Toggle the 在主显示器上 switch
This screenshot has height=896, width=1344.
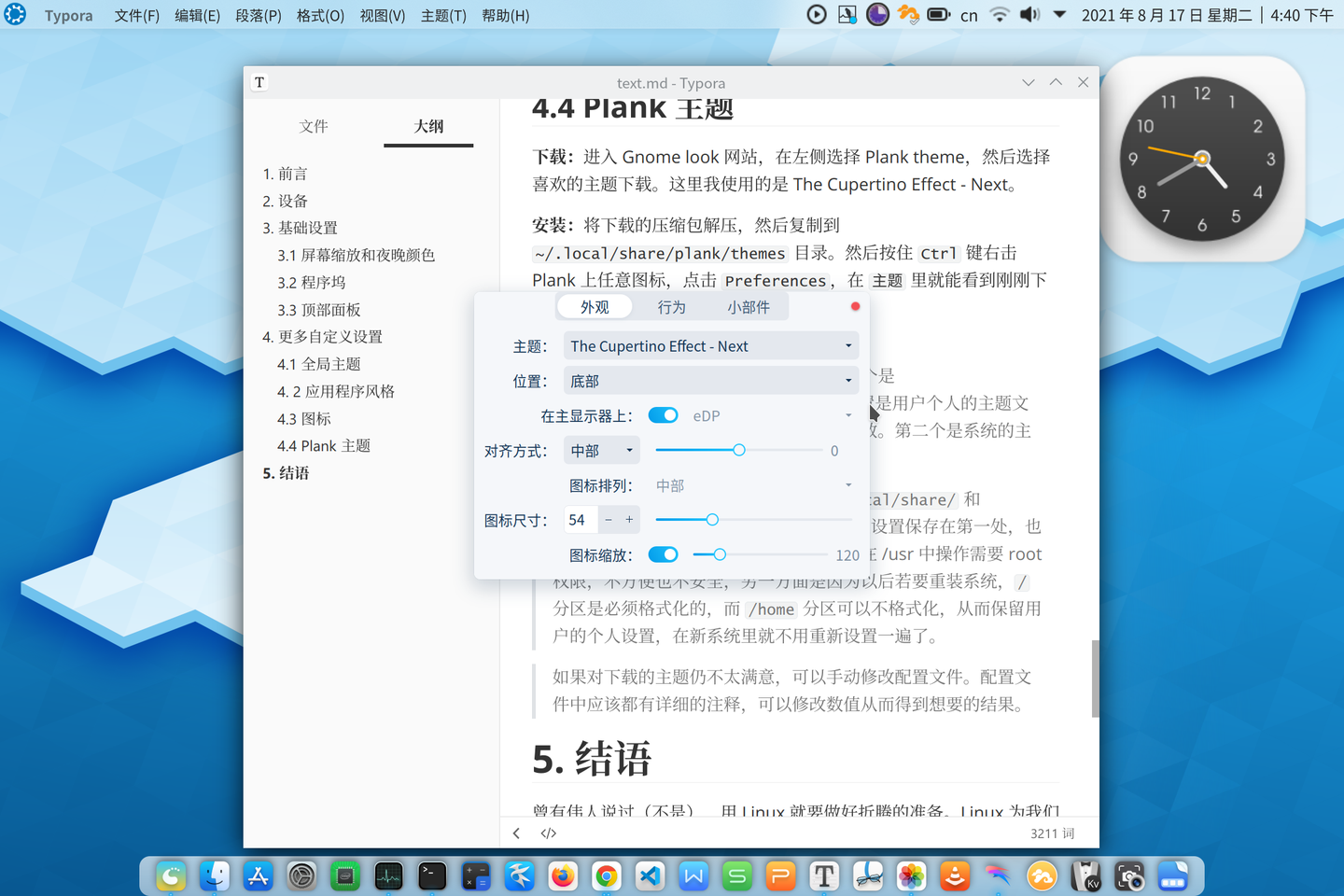tap(664, 415)
